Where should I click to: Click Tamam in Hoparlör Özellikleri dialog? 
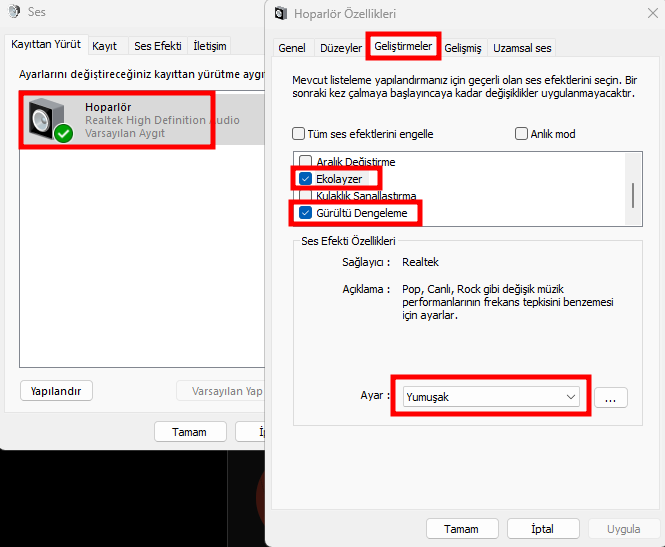tap(462, 529)
